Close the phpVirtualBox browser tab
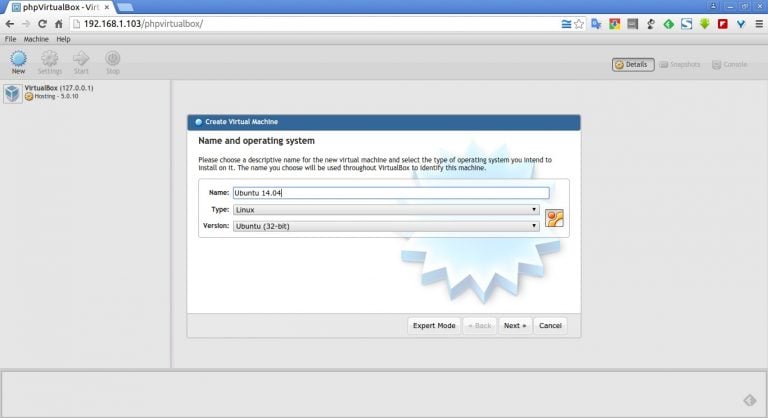The image size is (768, 418). click(107, 7)
